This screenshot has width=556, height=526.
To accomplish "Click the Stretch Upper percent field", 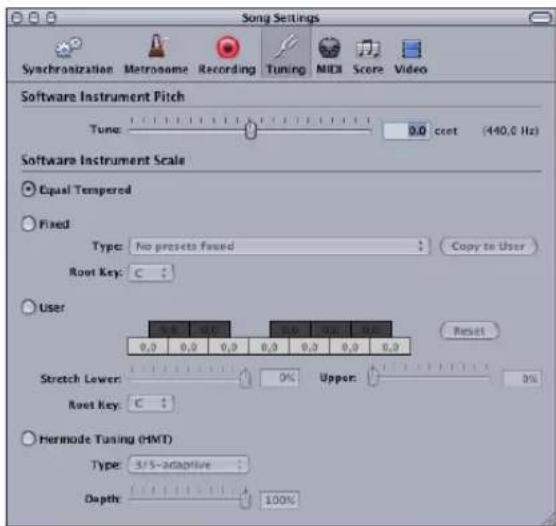I will [x=523, y=378].
